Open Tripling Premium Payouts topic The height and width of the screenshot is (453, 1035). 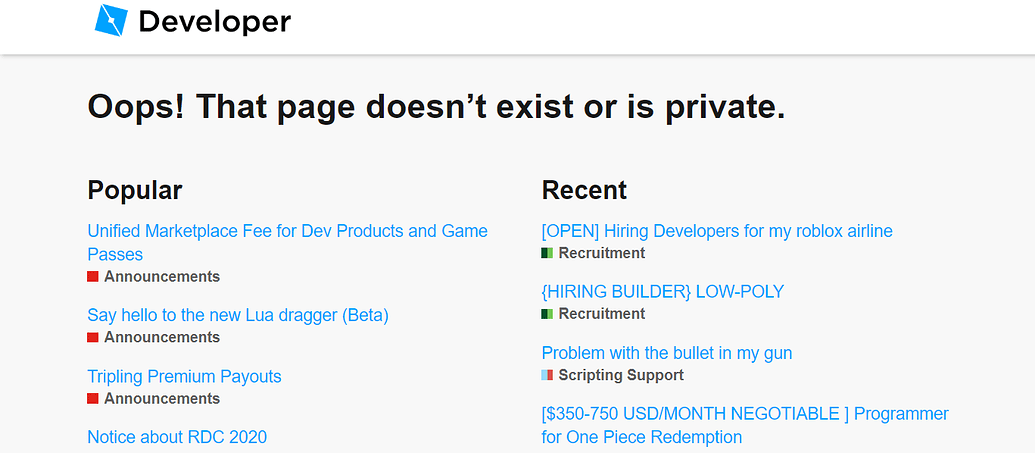(x=184, y=376)
